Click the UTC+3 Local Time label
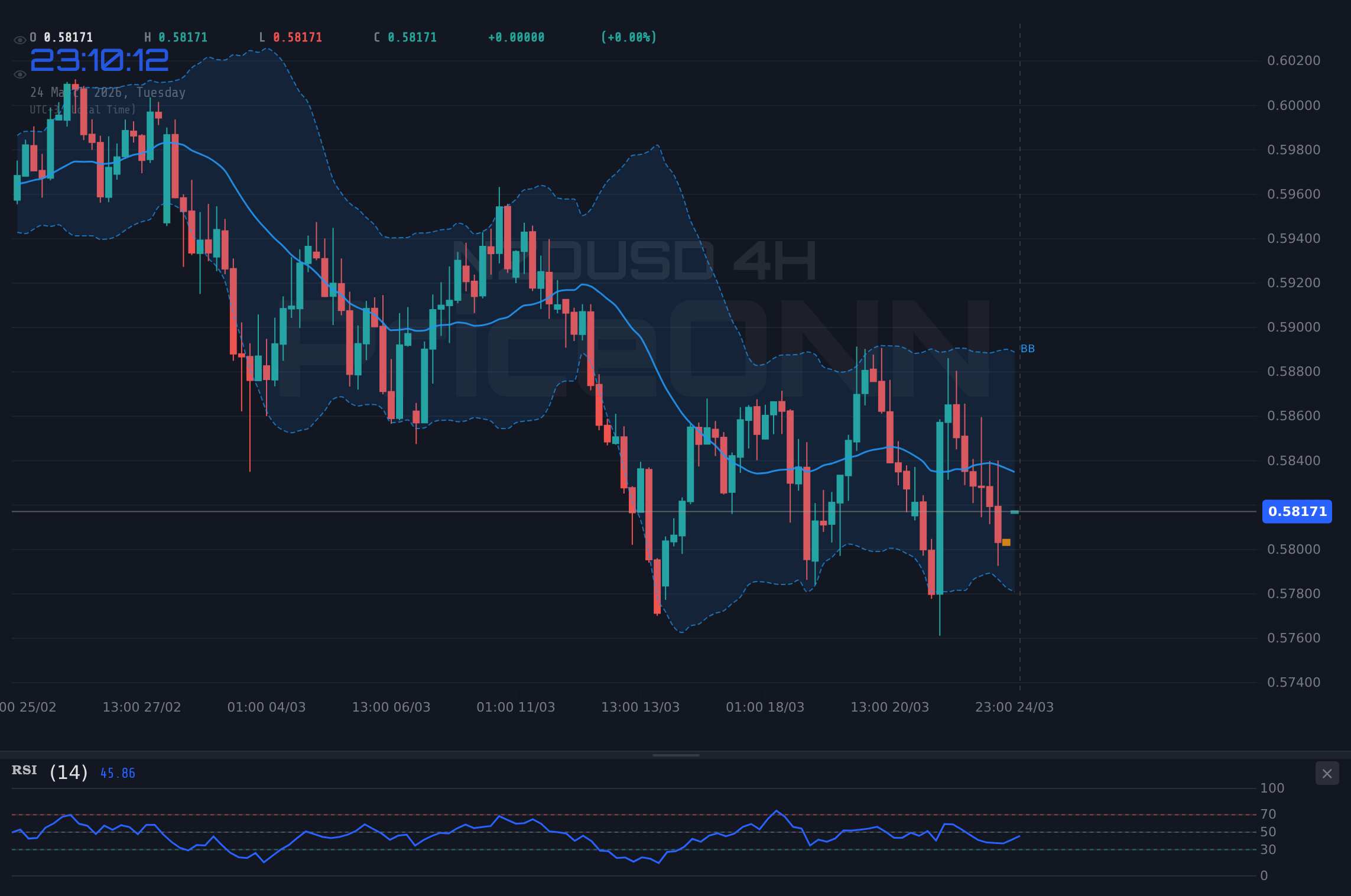The height and width of the screenshot is (896, 1351). [83, 109]
